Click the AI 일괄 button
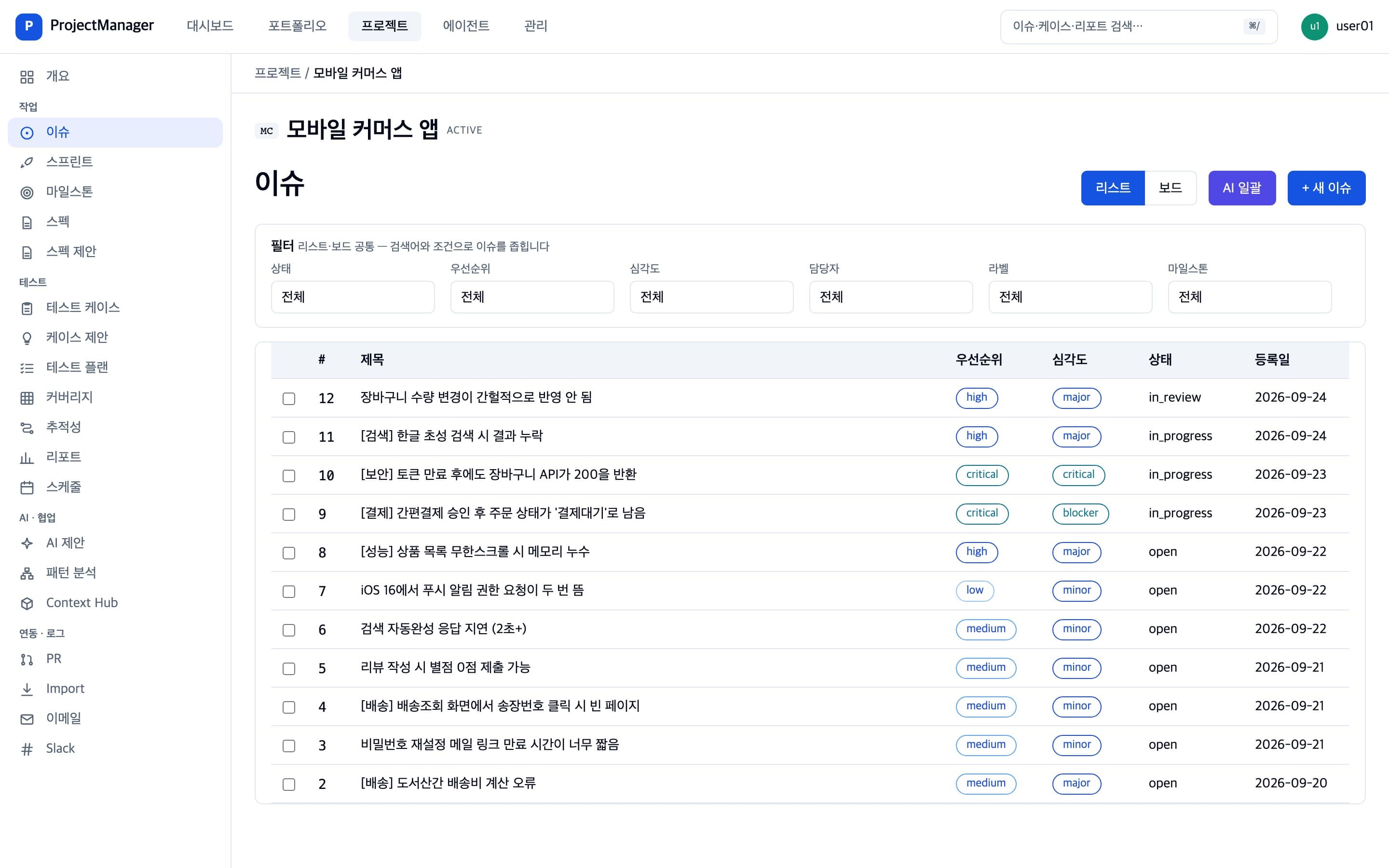The width and height of the screenshot is (1389, 868). [x=1241, y=188]
